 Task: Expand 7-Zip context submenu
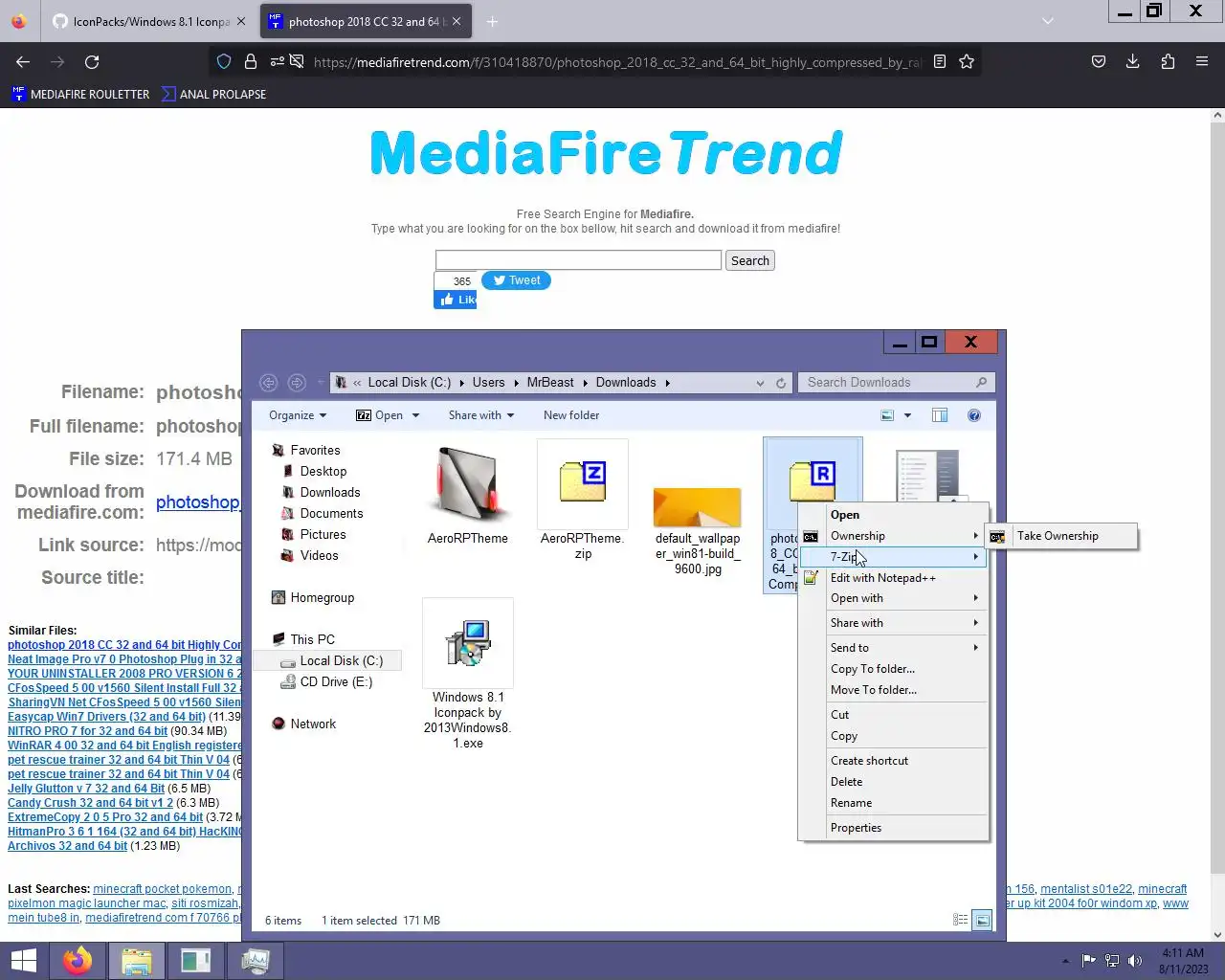pyautogui.click(x=893, y=557)
